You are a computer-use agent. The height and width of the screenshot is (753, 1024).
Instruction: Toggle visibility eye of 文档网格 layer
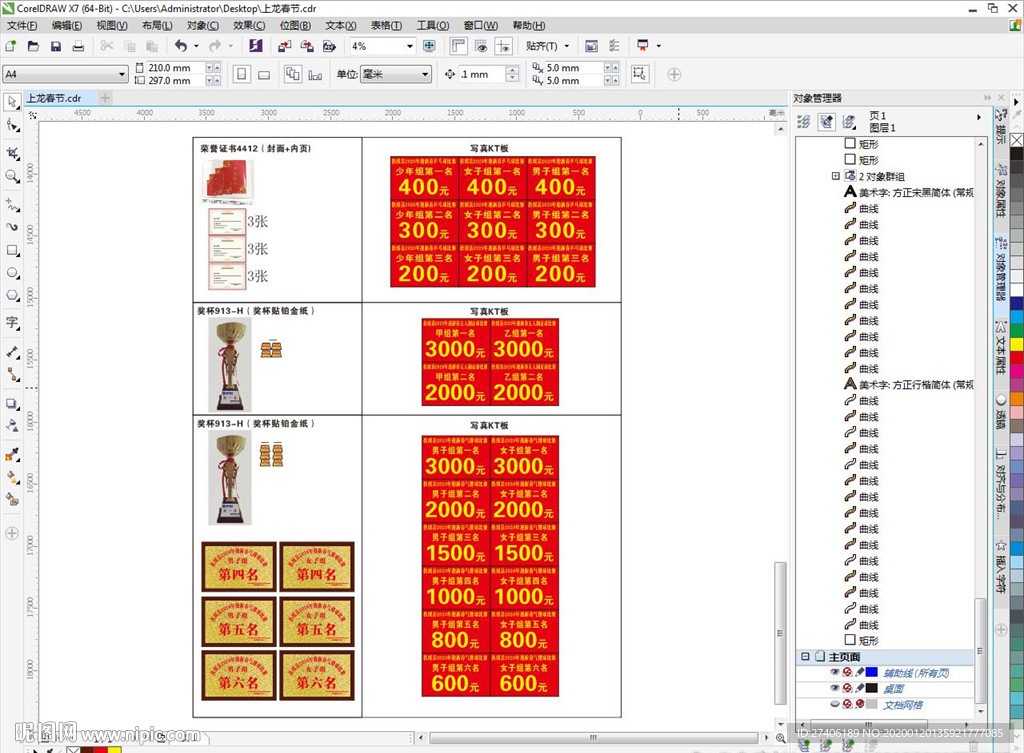(x=835, y=704)
